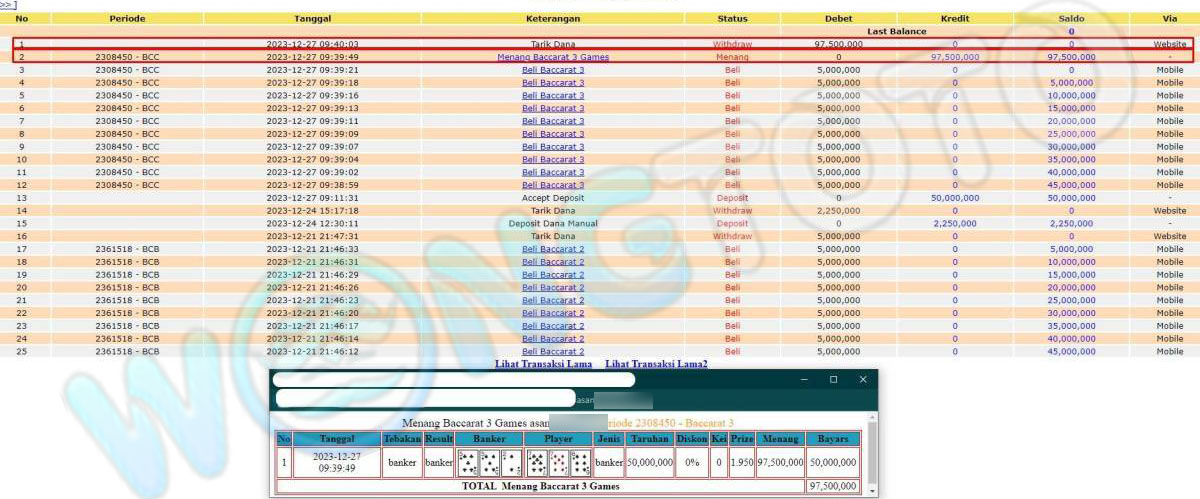This screenshot has height=499, width=1200.
Task: Open Lihat Transaksi Lama2 link
Action: [656, 364]
